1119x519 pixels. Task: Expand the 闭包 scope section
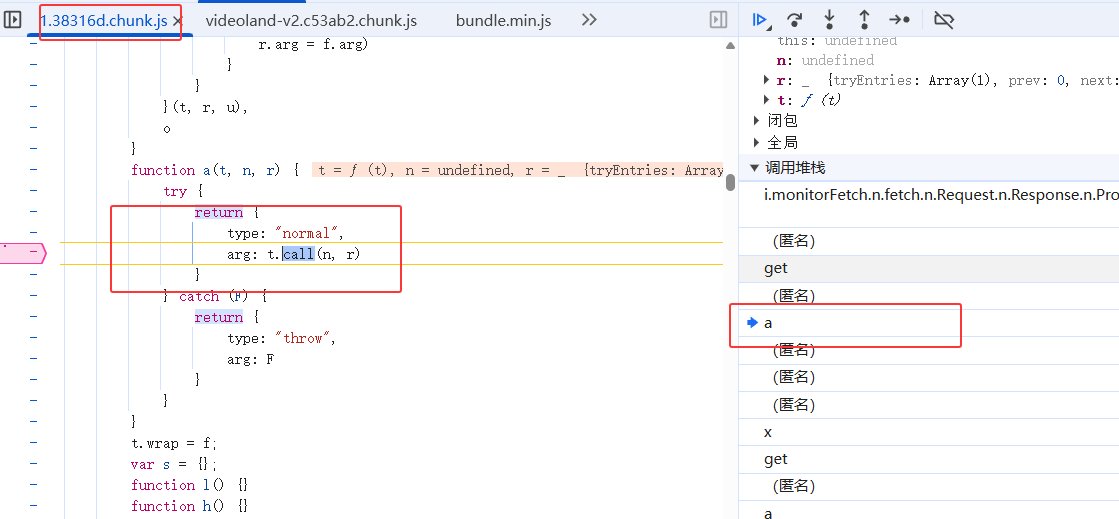(756, 120)
